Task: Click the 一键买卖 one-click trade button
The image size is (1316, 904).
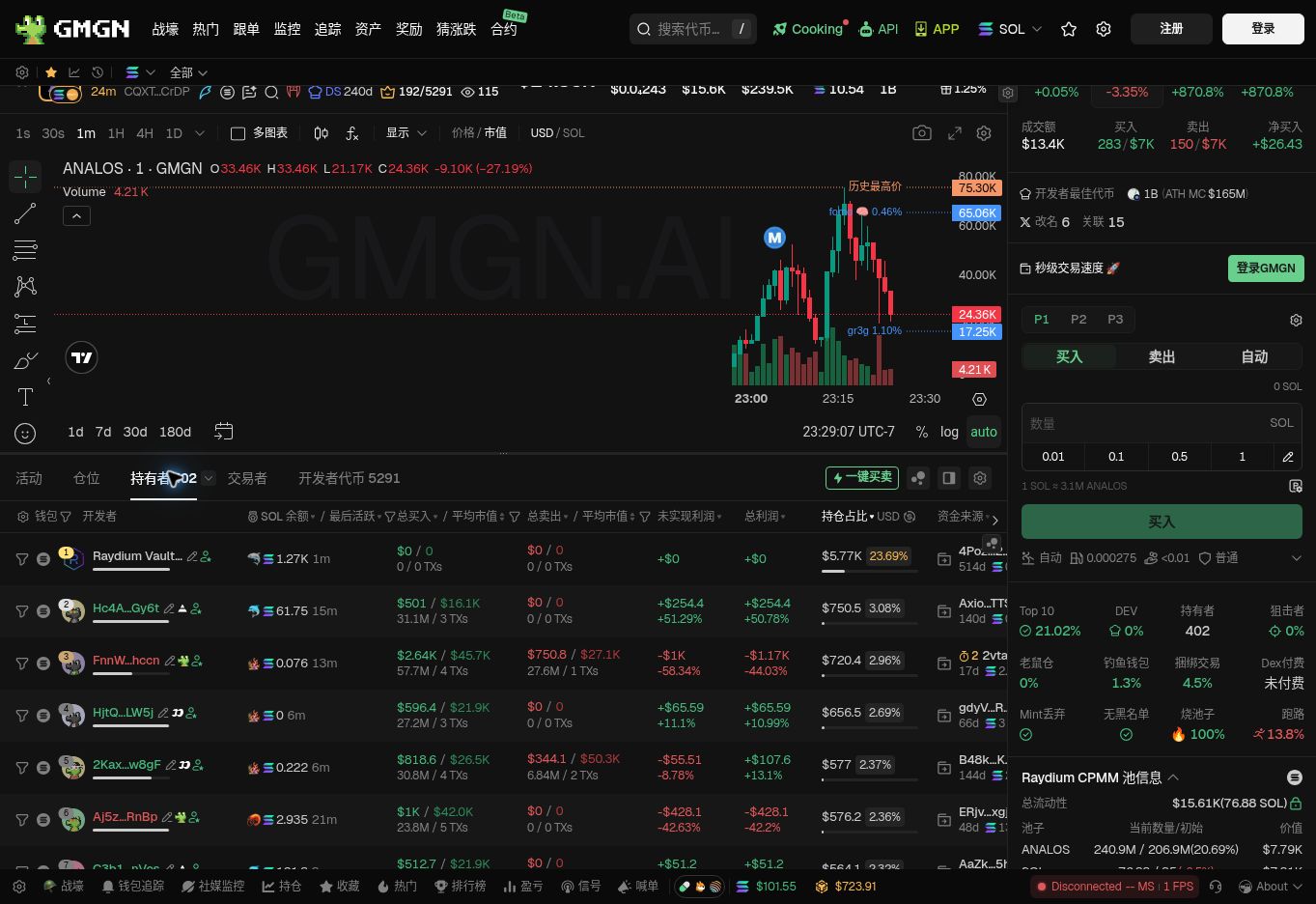Action: click(861, 477)
